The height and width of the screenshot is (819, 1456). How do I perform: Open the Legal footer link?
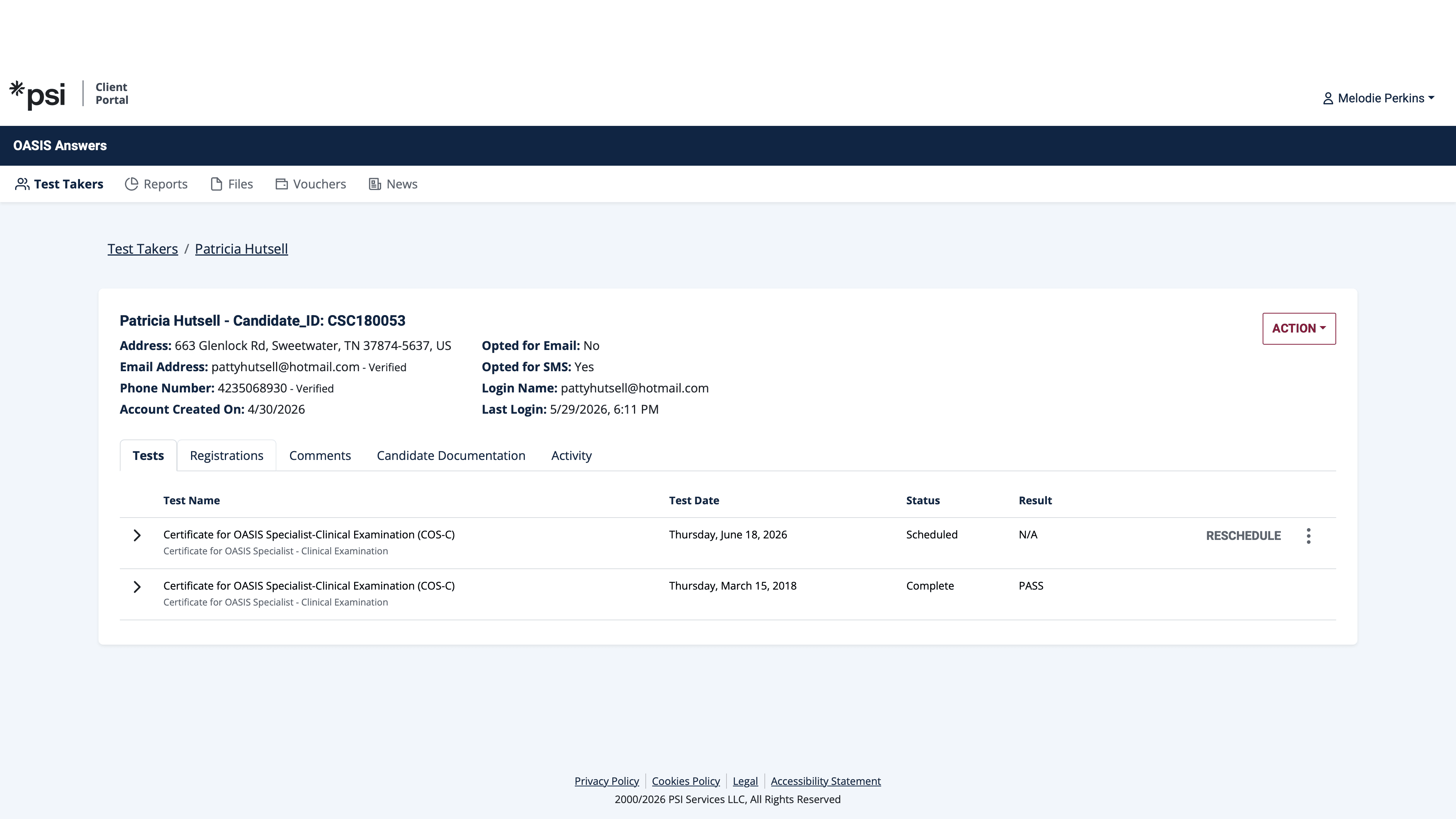(745, 781)
